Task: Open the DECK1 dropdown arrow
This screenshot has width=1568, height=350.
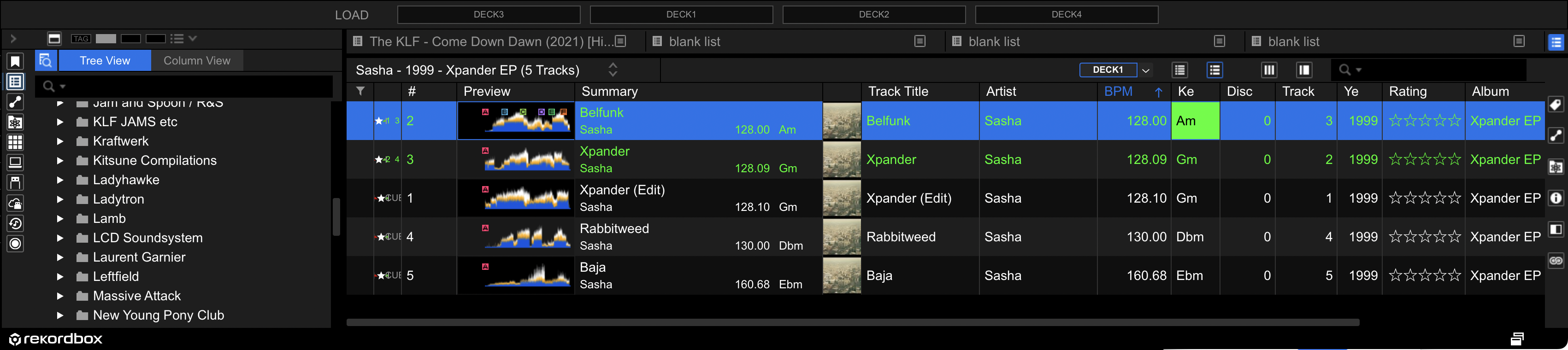Action: 1145,70
